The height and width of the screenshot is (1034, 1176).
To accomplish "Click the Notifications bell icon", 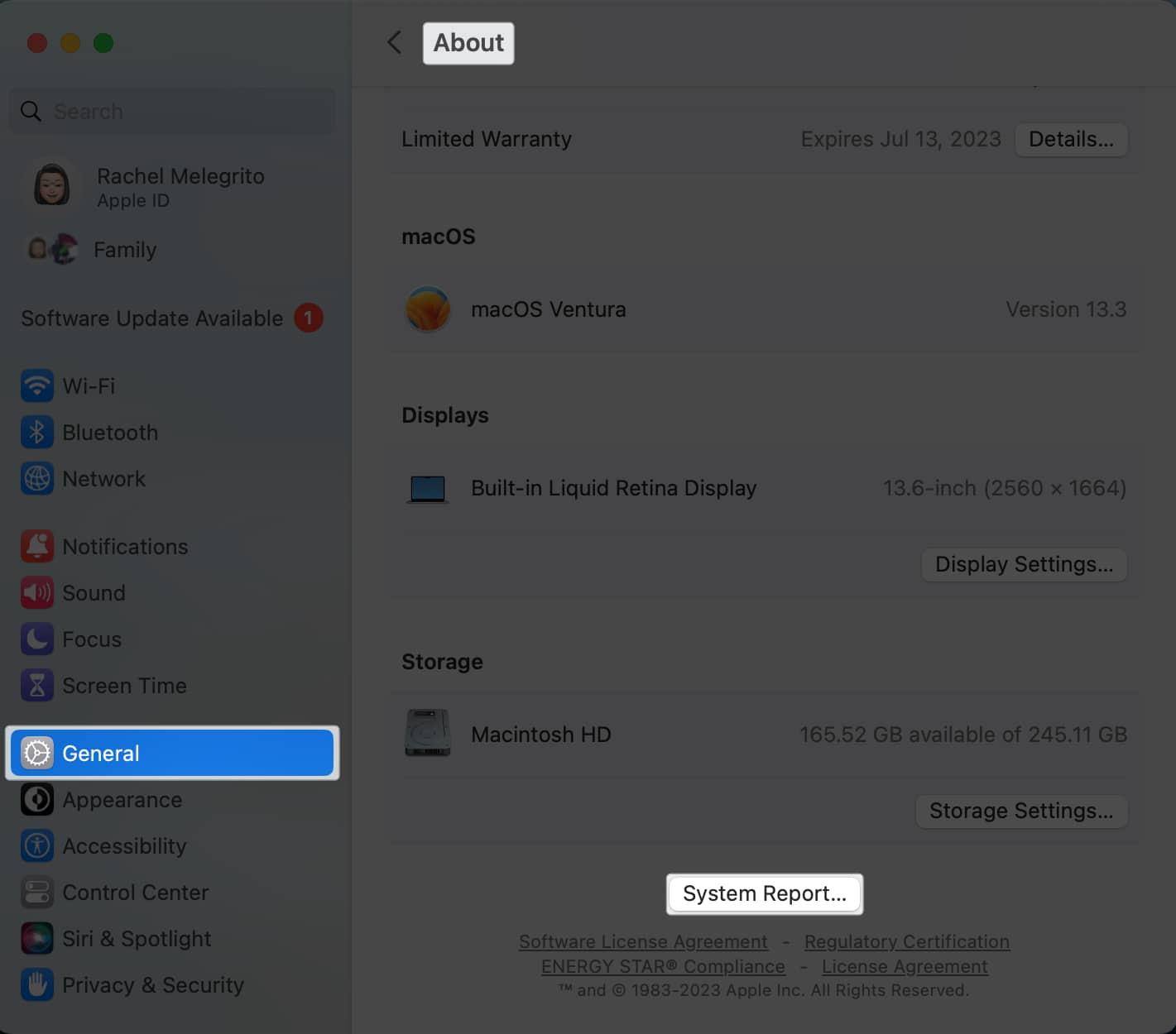I will coord(37,546).
